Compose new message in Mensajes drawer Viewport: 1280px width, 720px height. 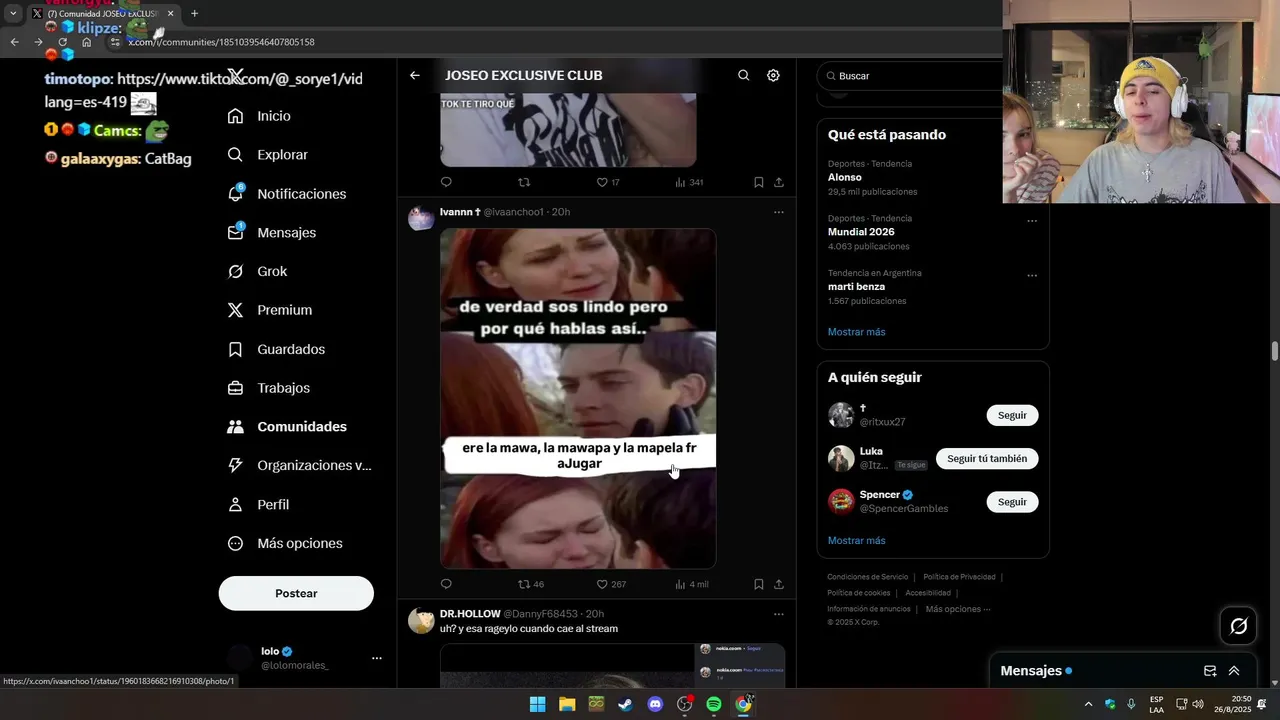[x=1210, y=671]
